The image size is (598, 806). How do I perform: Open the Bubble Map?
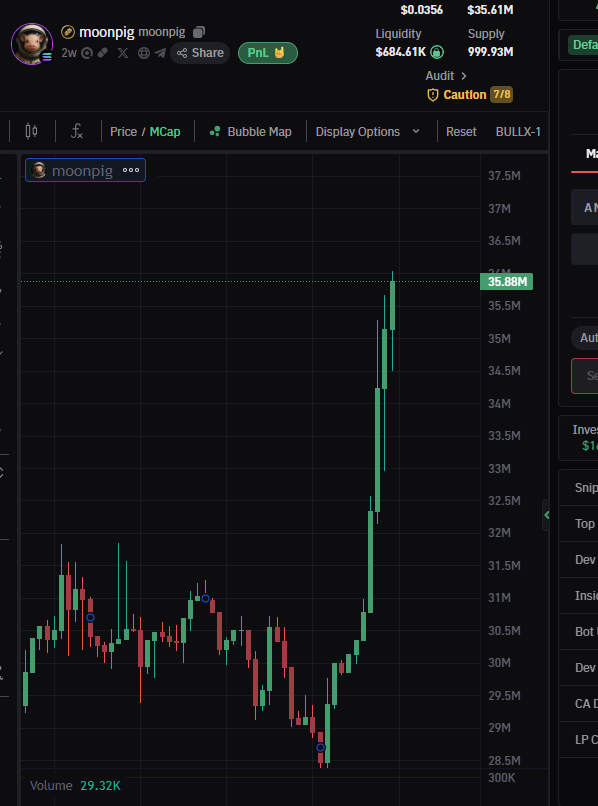pos(250,132)
